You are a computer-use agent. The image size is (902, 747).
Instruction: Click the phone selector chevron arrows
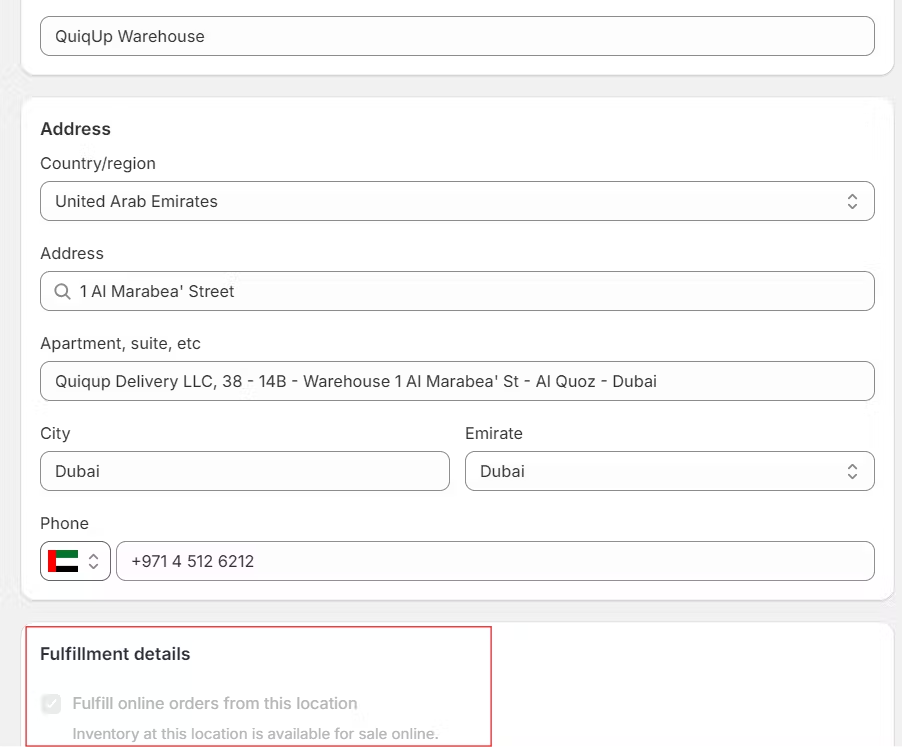coord(93,561)
